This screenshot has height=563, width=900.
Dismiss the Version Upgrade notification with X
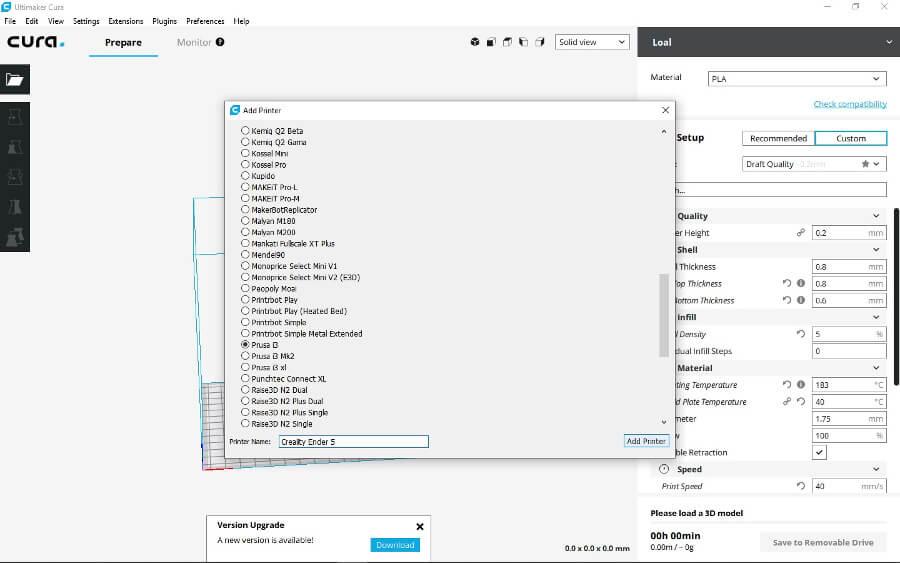tap(419, 526)
